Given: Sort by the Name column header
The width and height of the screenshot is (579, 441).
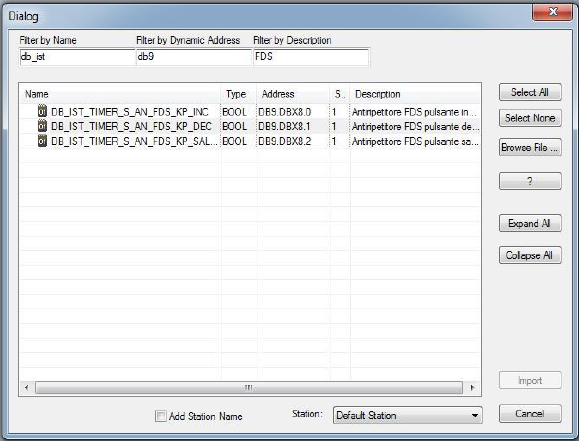Looking at the screenshot, I should (120, 94).
